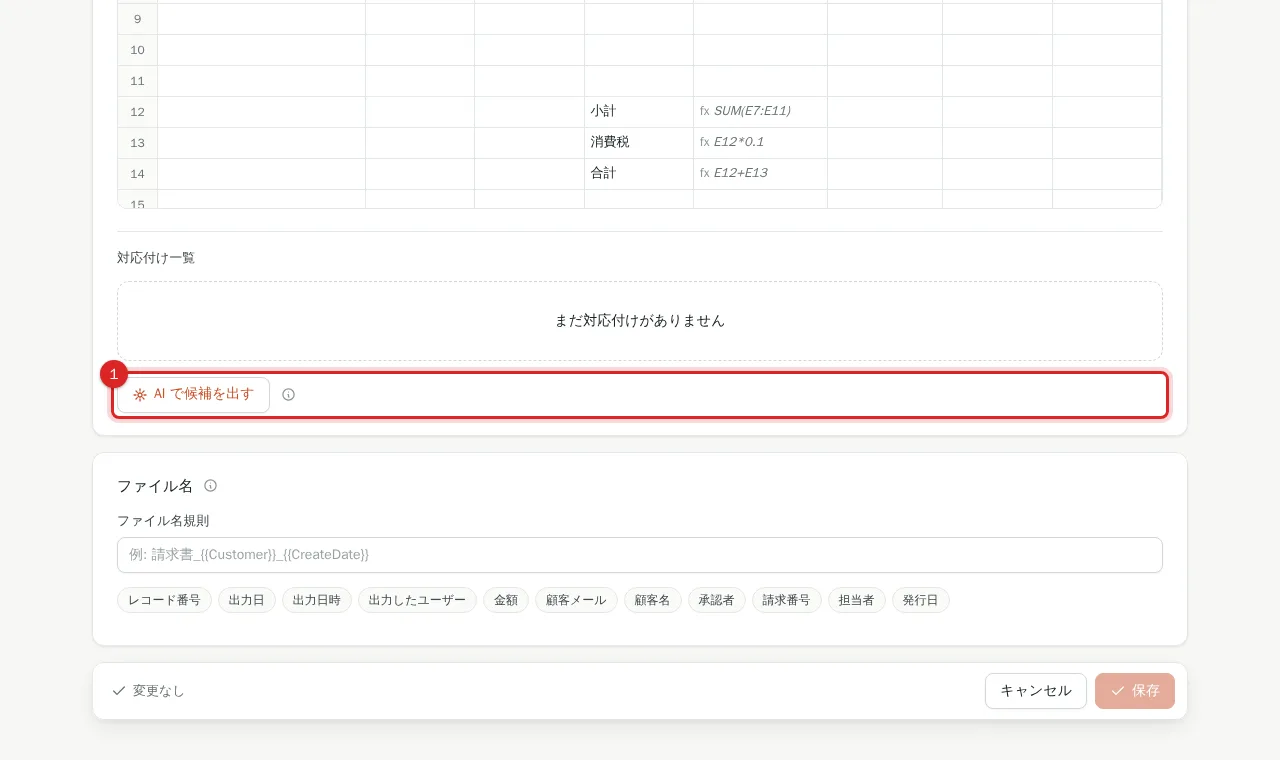Image resolution: width=1280 pixels, height=760 pixels.
Task: Select row header 13 in the sheet
Action: pyautogui.click(x=138, y=143)
